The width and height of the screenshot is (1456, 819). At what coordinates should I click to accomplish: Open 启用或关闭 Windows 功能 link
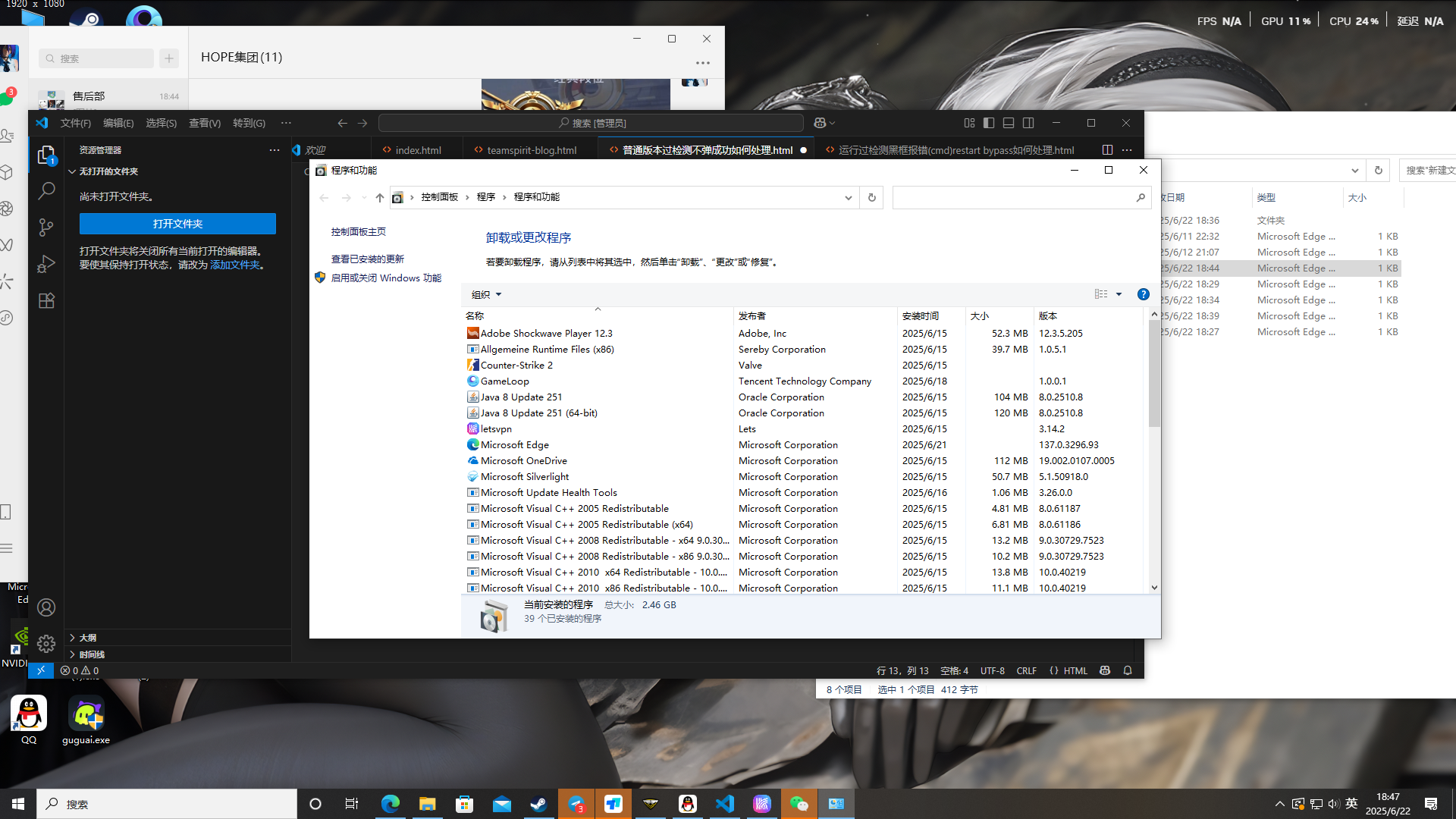coord(386,278)
